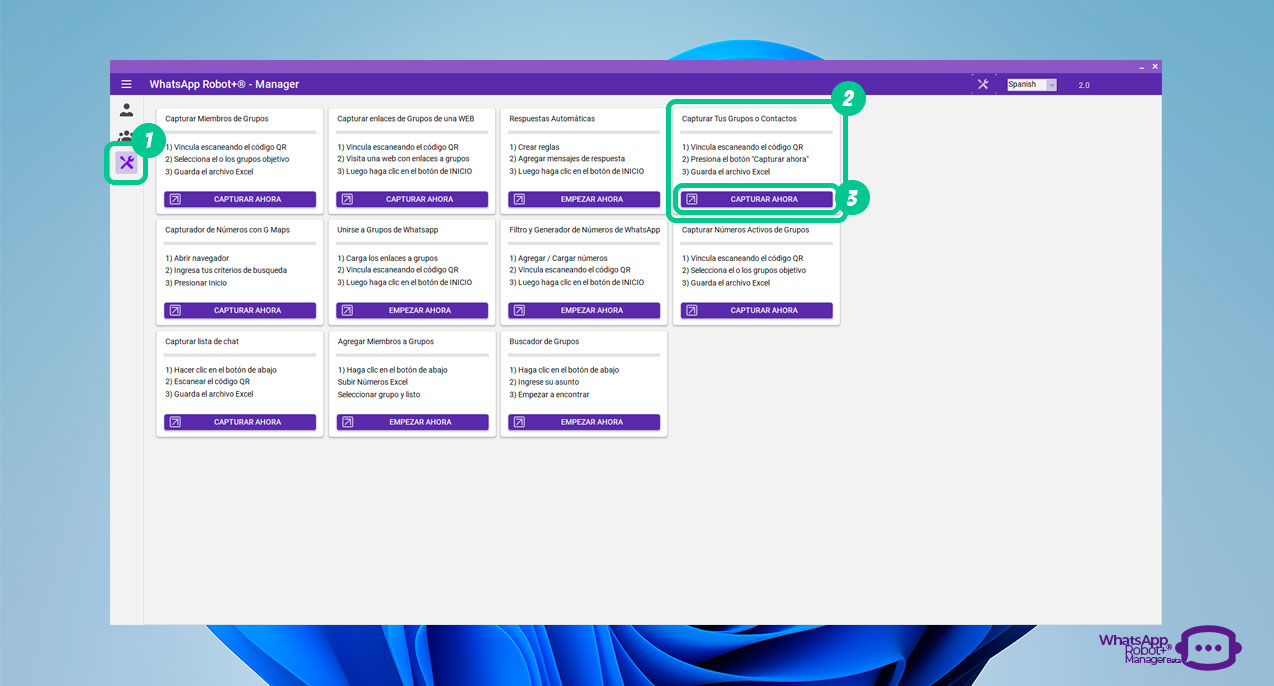Close the WhatsApp Robot+ Manager window
Viewport: 1274px width, 686px height.
1155,66
